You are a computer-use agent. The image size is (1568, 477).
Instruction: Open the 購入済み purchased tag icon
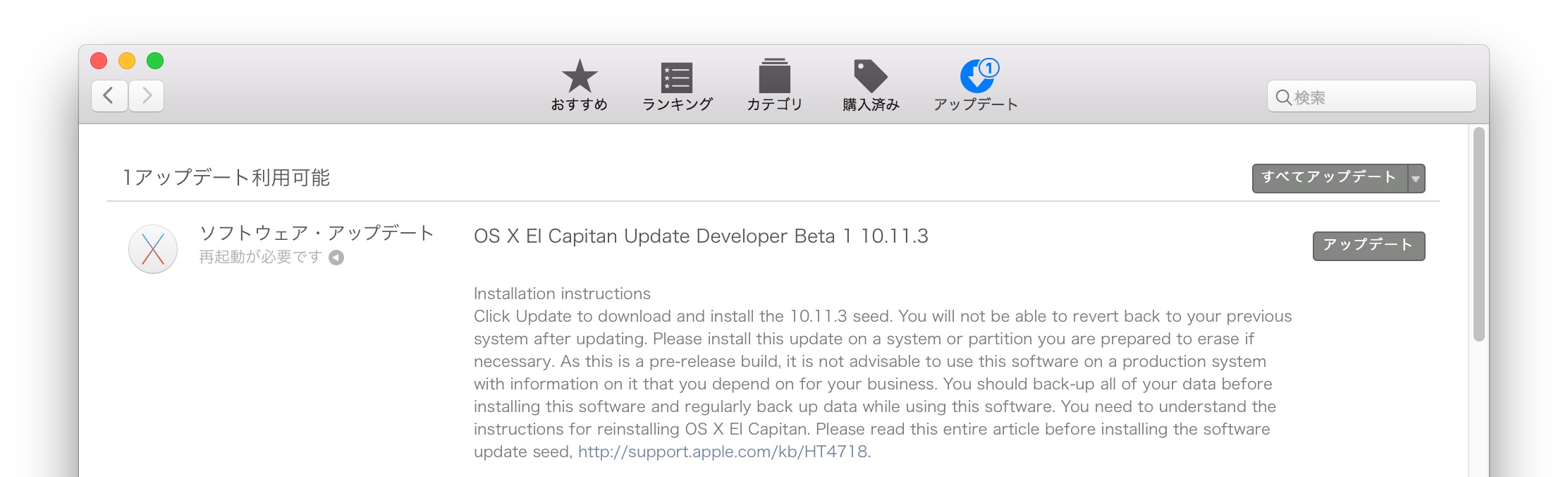[x=870, y=76]
